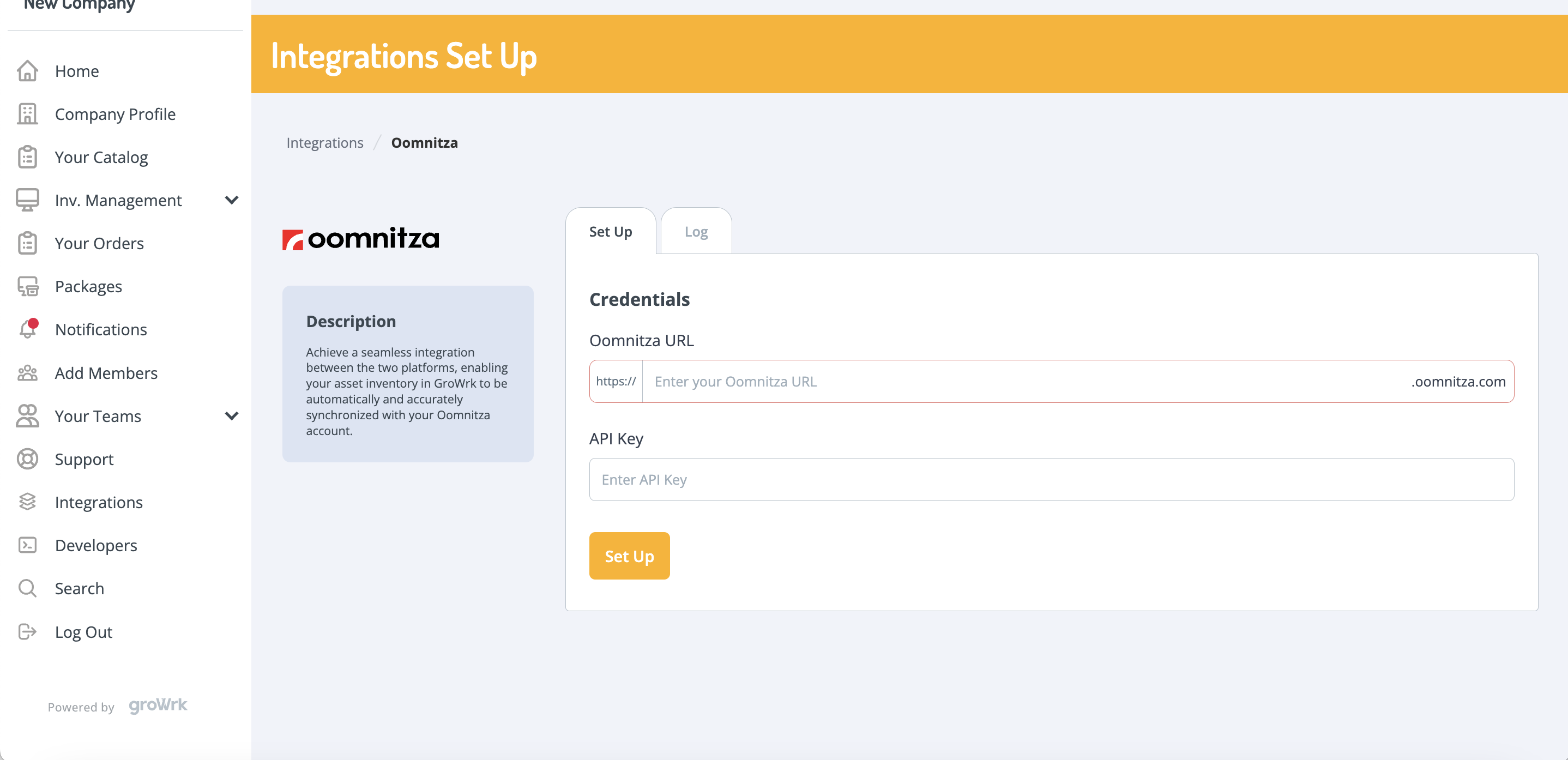Select the Set Up tab
This screenshot has width=1568, height=760.
pos(611,232)
